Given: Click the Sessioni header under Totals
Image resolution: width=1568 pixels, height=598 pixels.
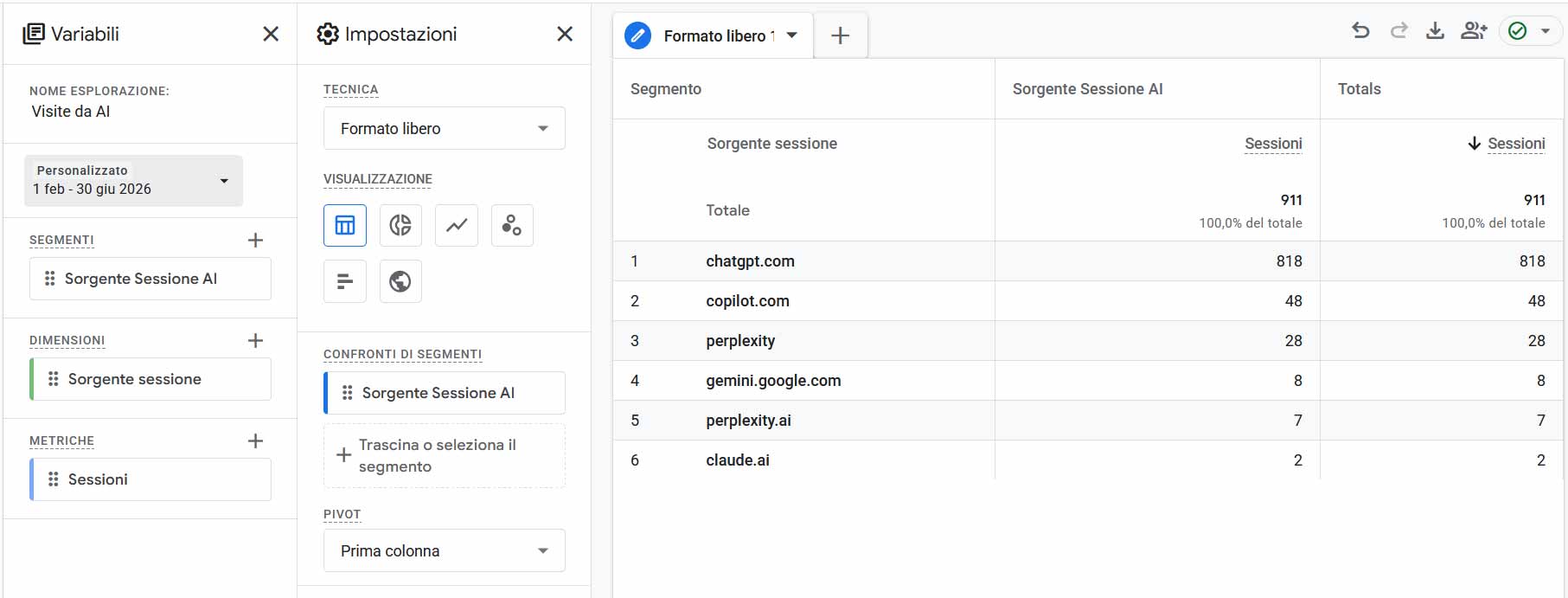Looking at the screenshot, I should pos(1516,144).
